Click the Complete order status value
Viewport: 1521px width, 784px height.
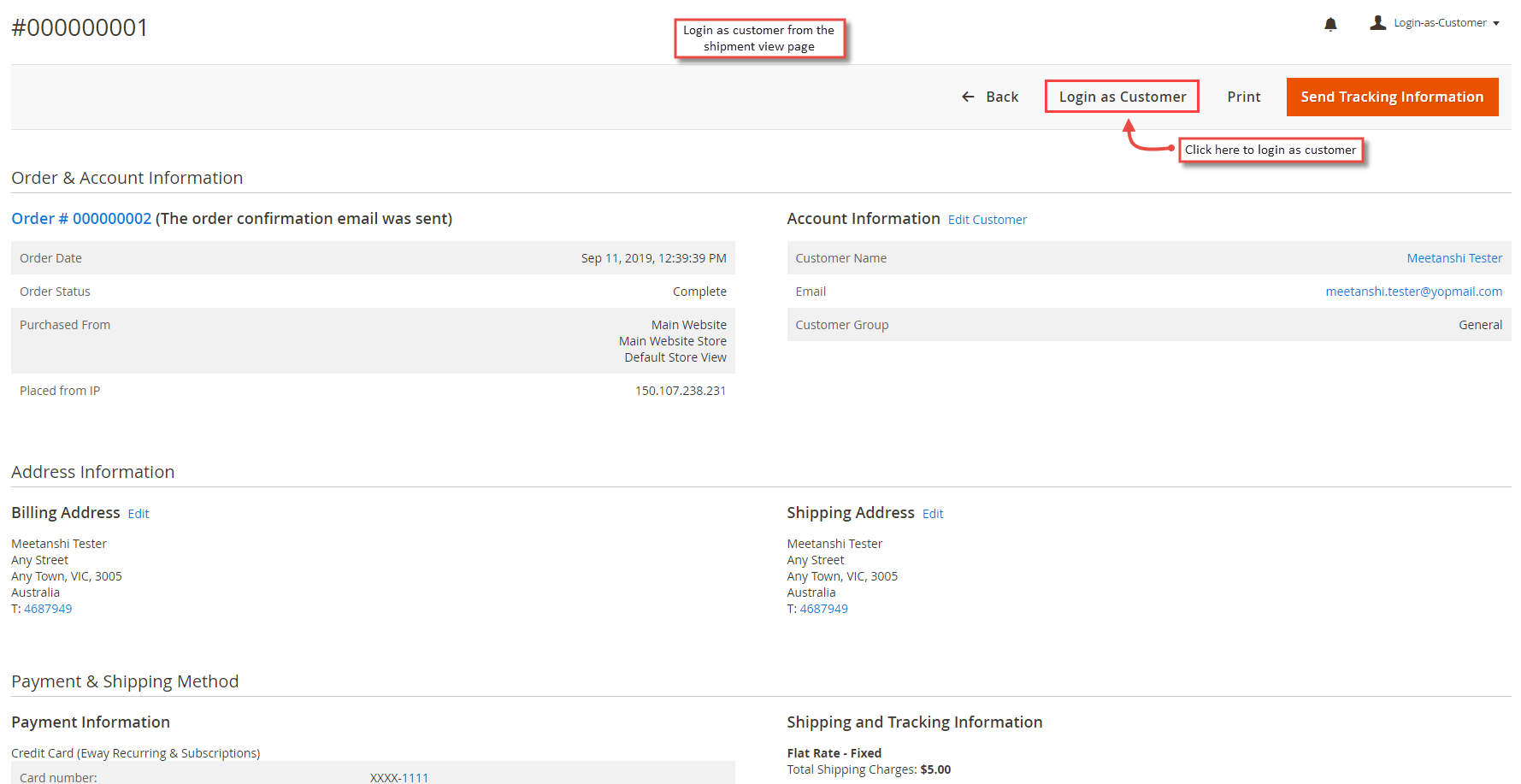699,292
